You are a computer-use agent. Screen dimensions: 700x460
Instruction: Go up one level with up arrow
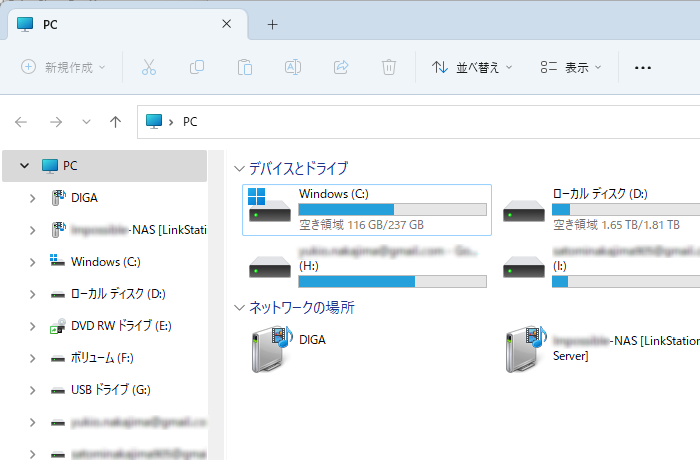click(x=116, y=122)
